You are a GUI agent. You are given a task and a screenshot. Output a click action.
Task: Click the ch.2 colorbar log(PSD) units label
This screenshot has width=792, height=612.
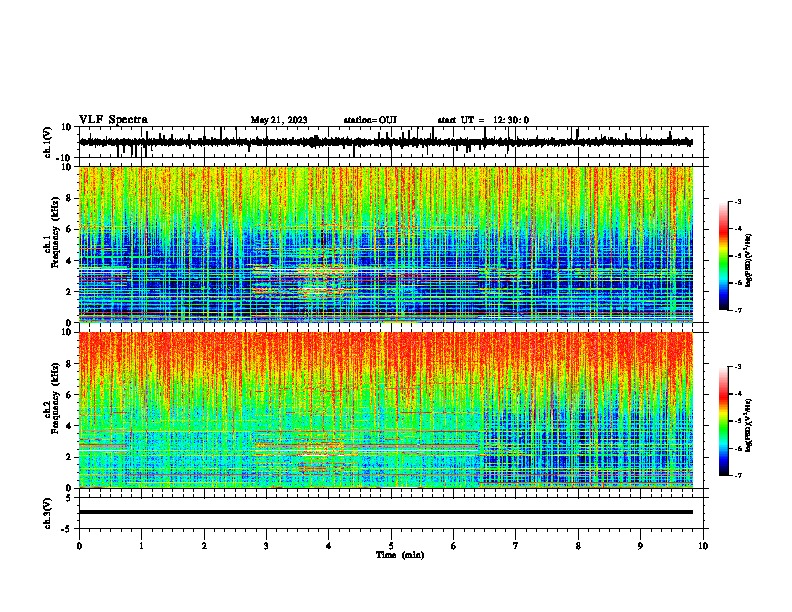[x=749, y=425]
